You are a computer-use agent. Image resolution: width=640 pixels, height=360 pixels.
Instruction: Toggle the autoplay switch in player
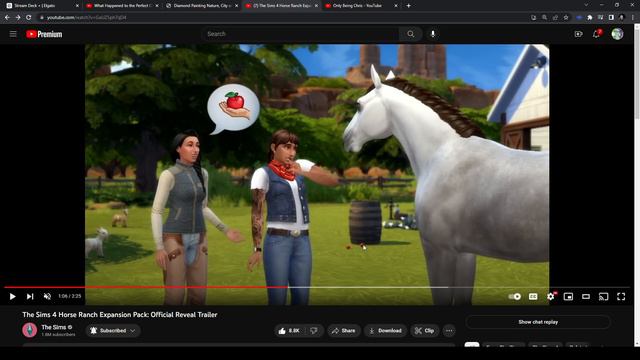[515, 296]
